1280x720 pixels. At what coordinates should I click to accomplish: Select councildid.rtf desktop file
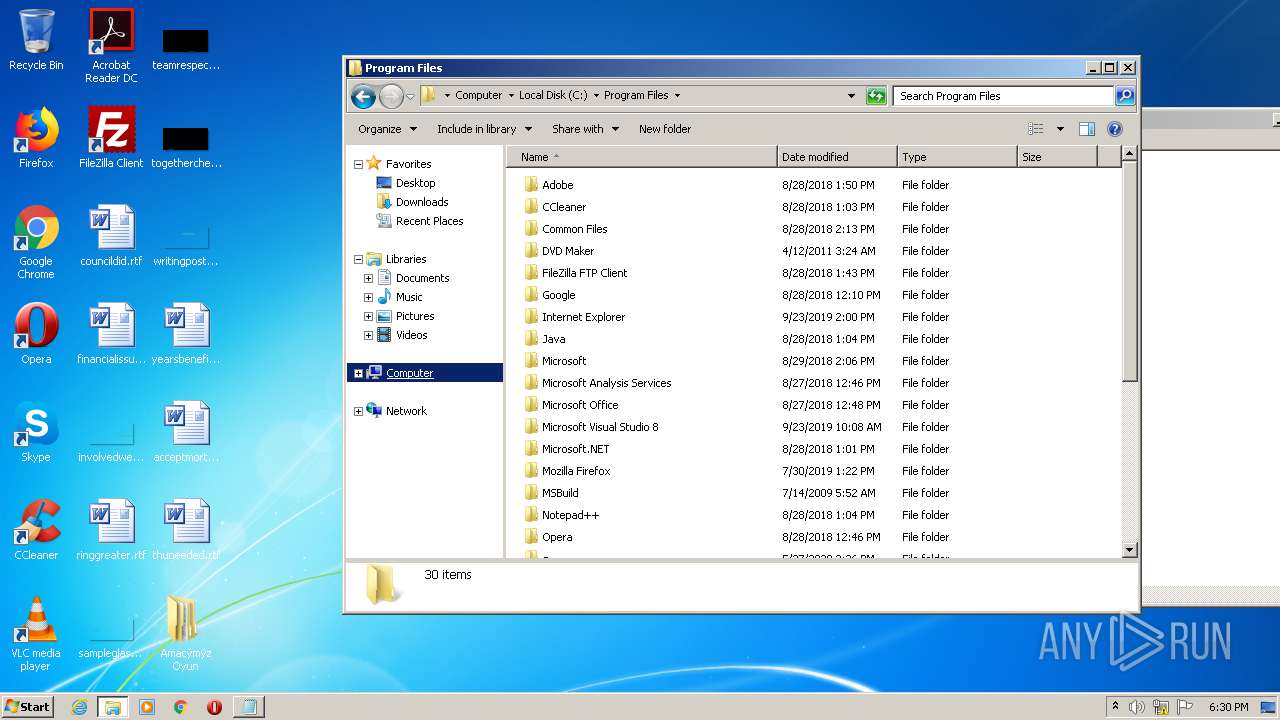pos(111,236)
